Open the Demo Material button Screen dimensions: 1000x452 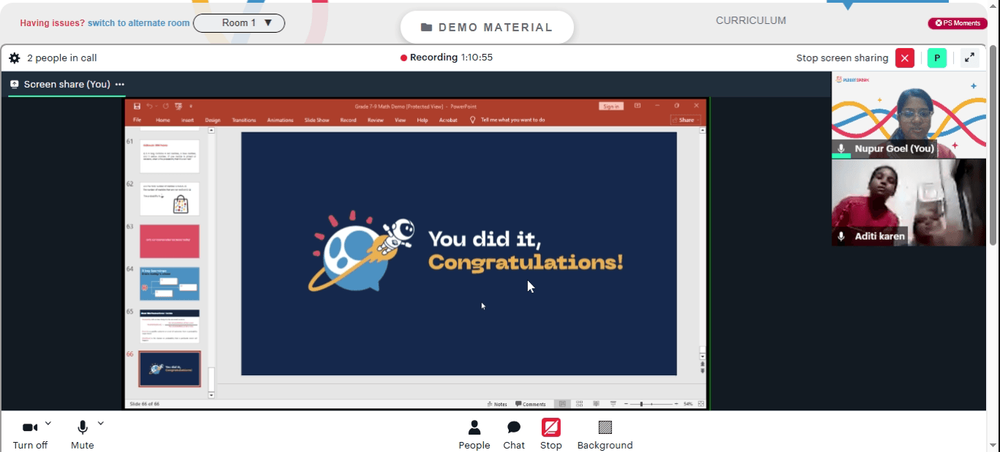coord(487,27)
